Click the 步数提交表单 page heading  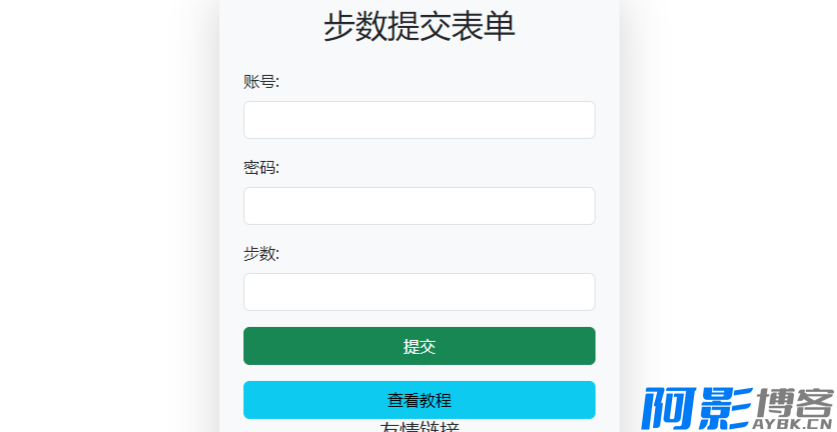[x=419, y=27]
